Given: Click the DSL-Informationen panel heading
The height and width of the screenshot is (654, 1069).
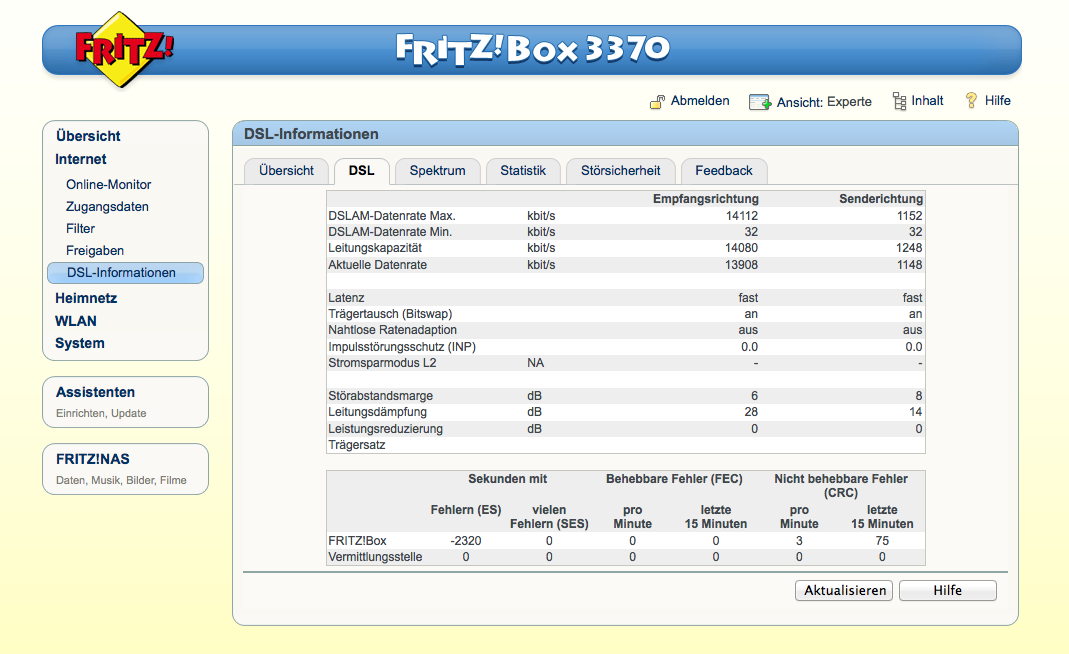Looking at the screenshot, I should click(311, 134).
